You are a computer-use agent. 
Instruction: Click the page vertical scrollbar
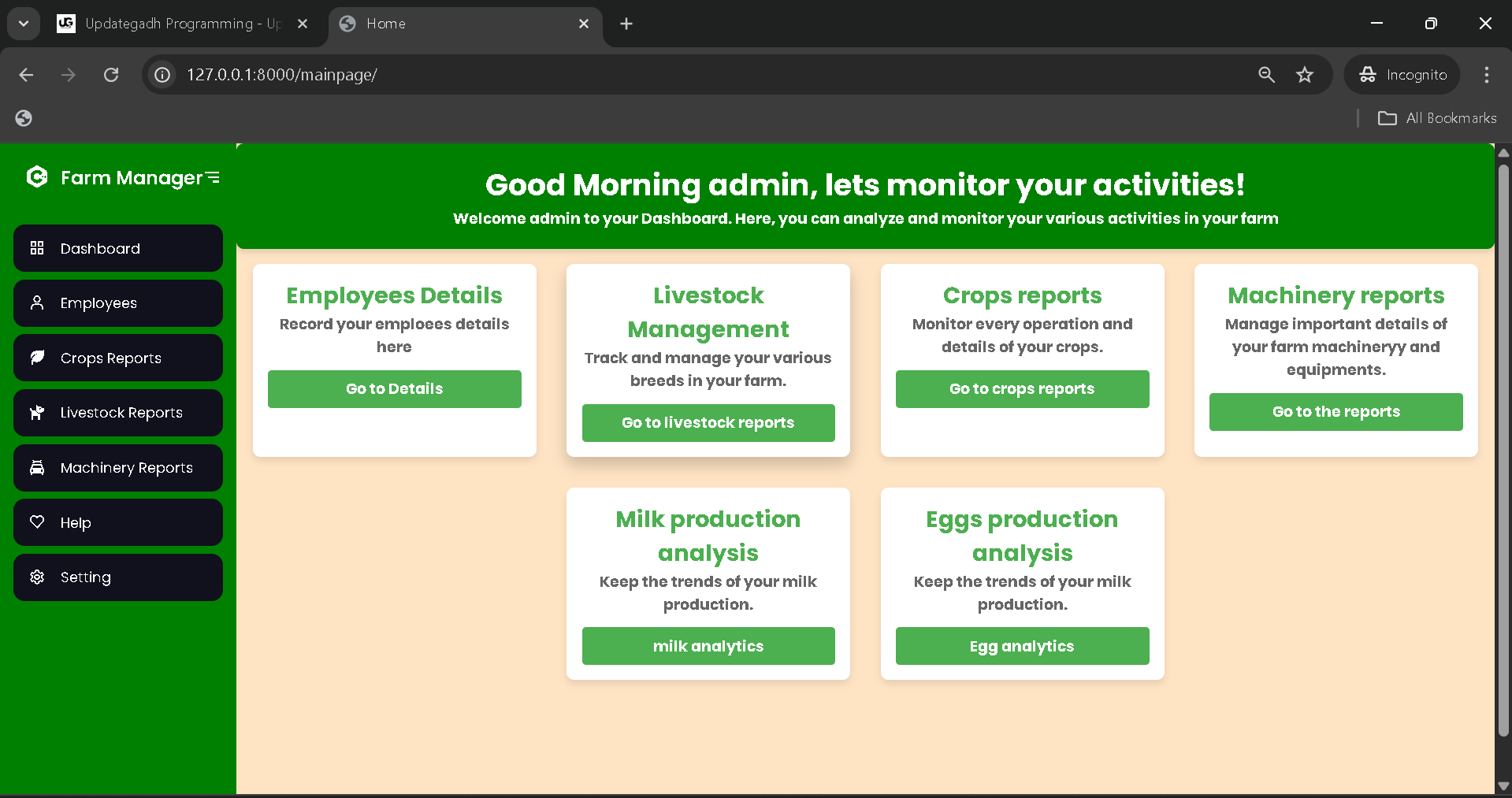pyautogui.click(x=1503, y=451)
